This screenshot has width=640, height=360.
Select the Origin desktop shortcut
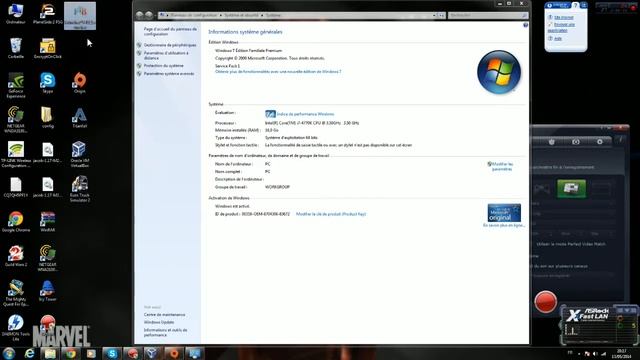[80, 83]
